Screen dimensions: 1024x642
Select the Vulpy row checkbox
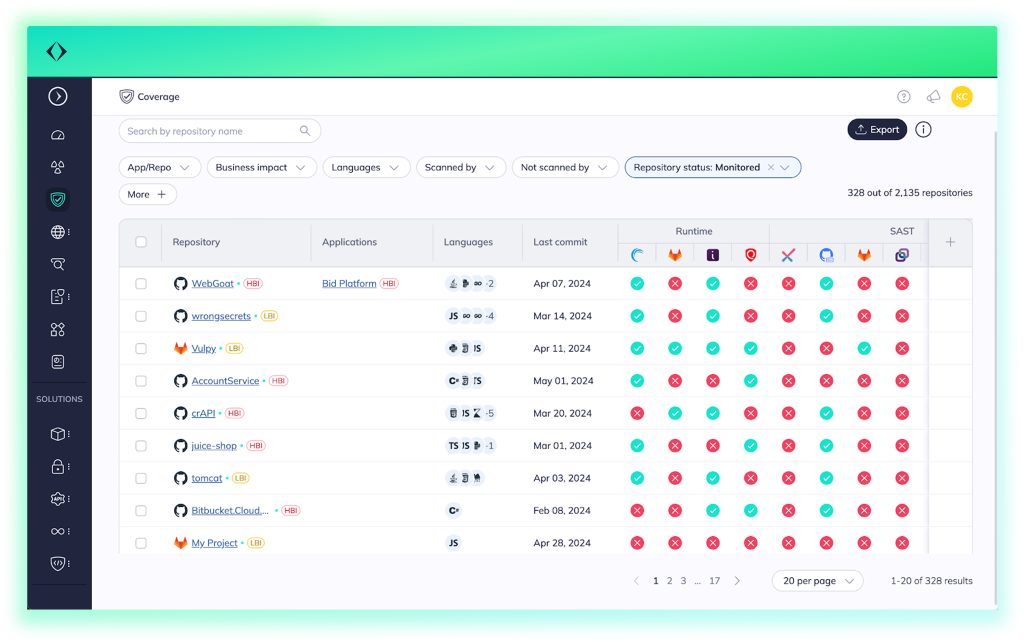click(x=141, y=349)
